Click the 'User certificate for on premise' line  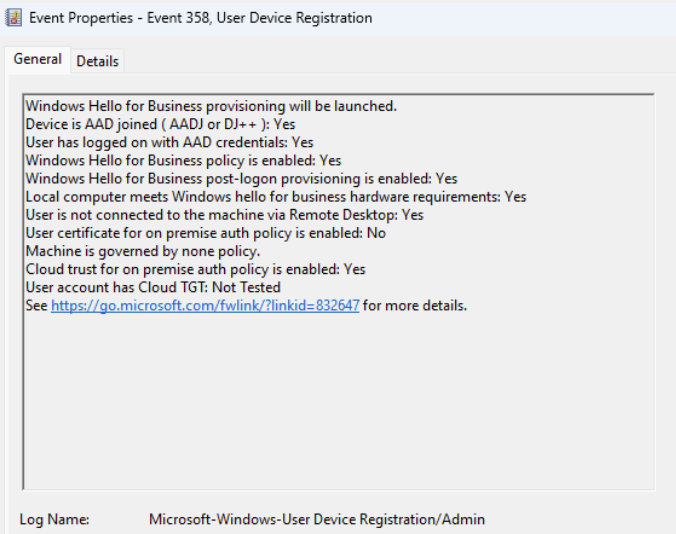pos(205,233)
